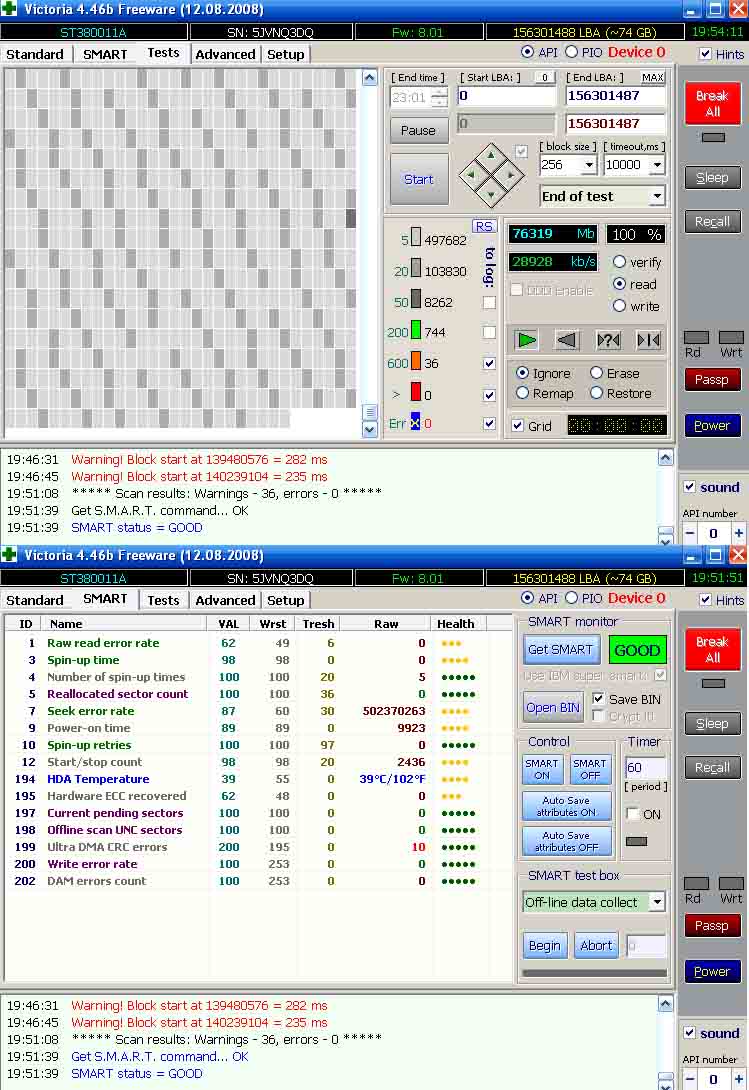Select the PIO radio in Tests window
This screenshot has height=1090, width=749.
click(572, 51)
